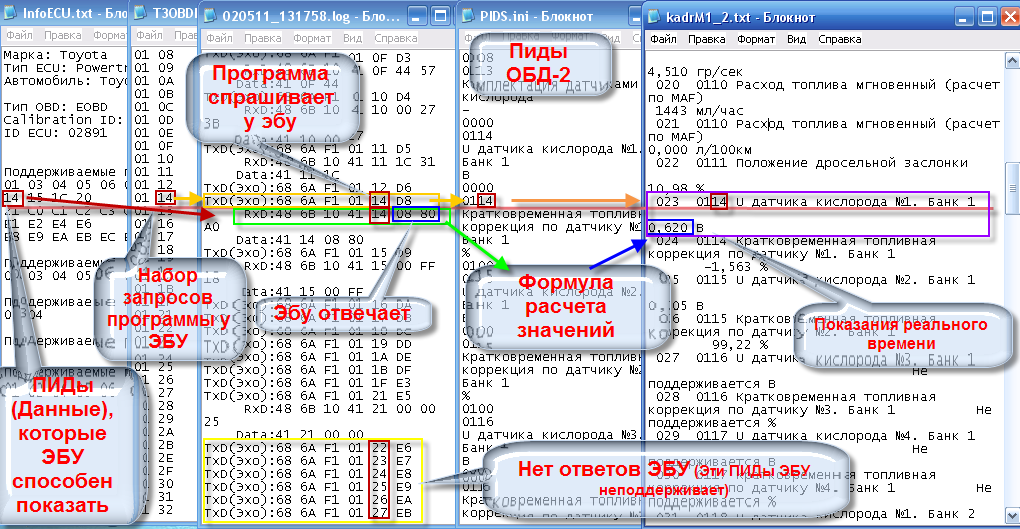Open Справка menu in 020511_131758.log window

click(x=395, y=39)
